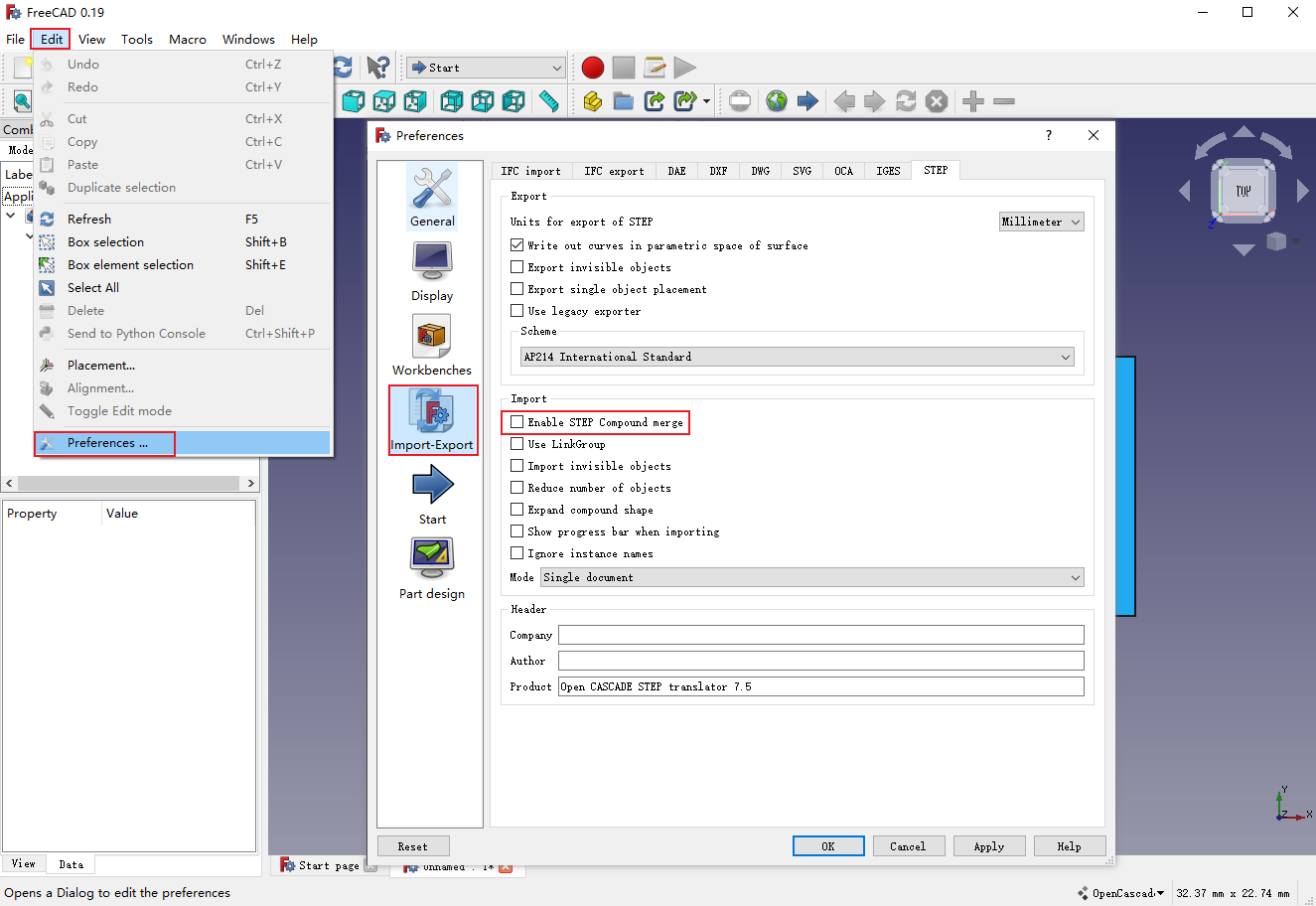Enable Import invisible objects
Screen dimensions: 1316x906
click(x=516, y=465)
